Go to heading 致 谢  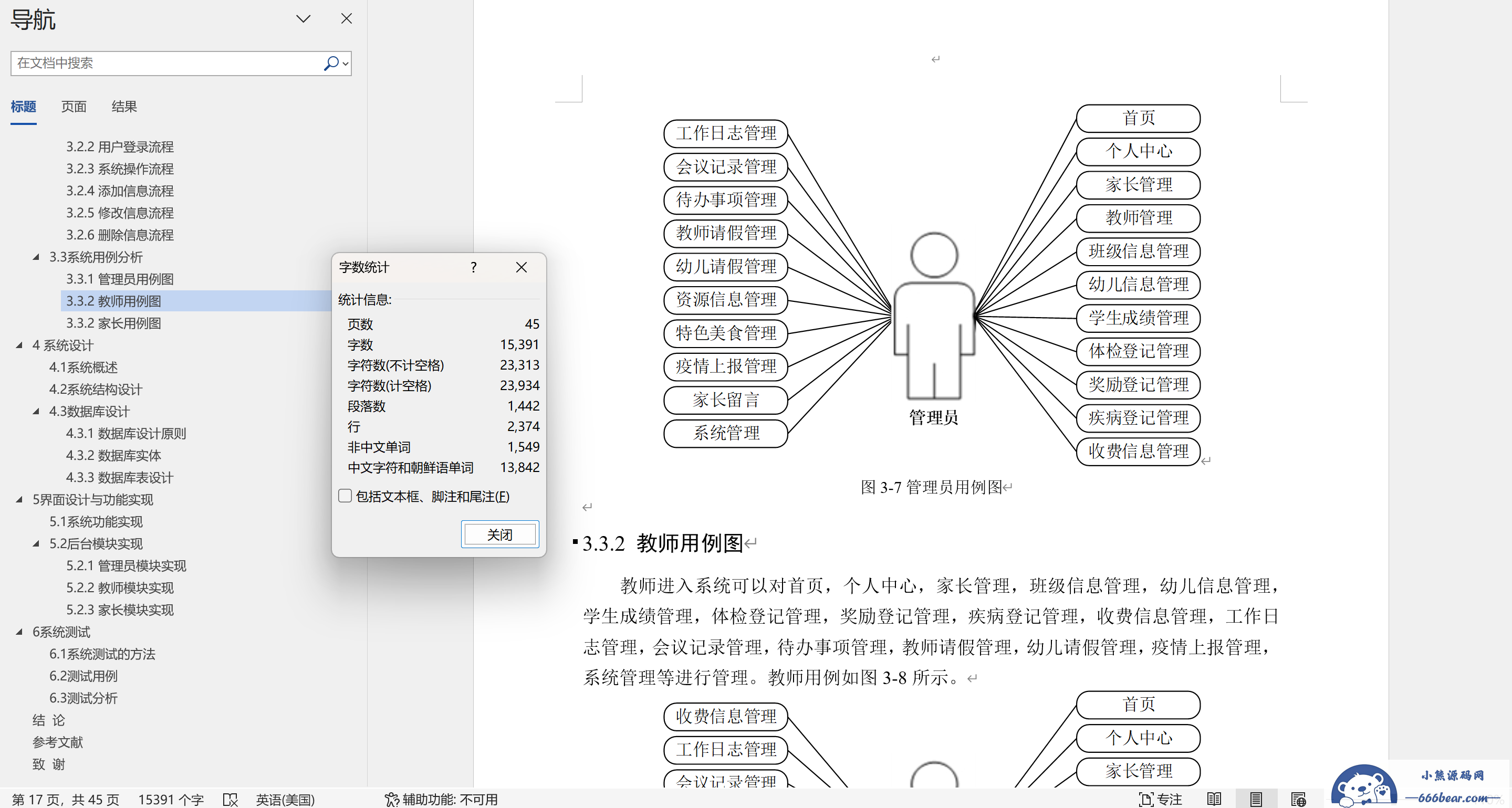(49, 764)
